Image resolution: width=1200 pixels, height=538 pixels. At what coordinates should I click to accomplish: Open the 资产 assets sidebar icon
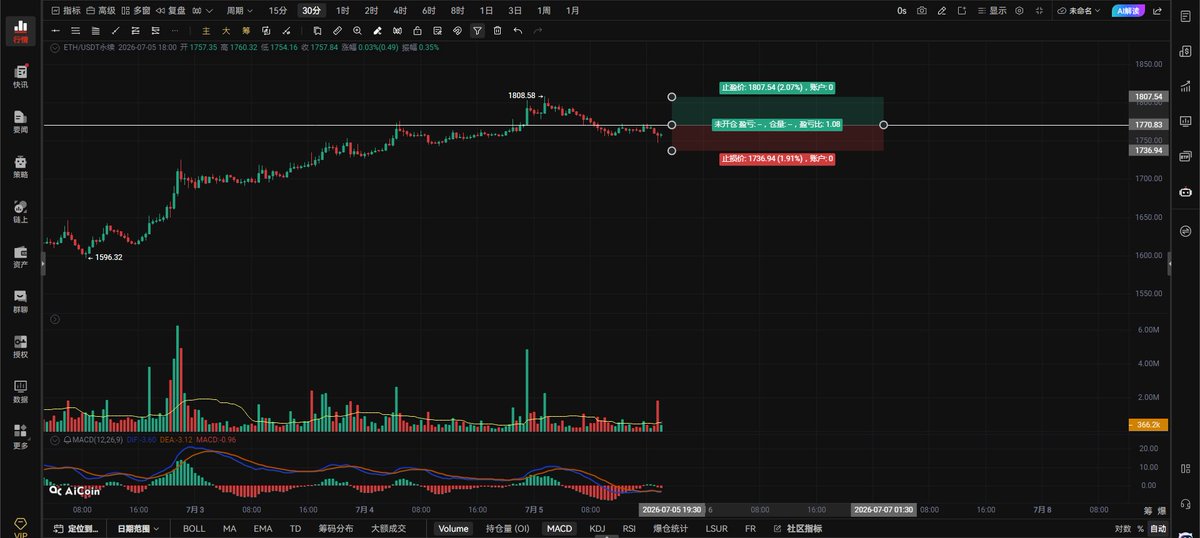(20, 257)
